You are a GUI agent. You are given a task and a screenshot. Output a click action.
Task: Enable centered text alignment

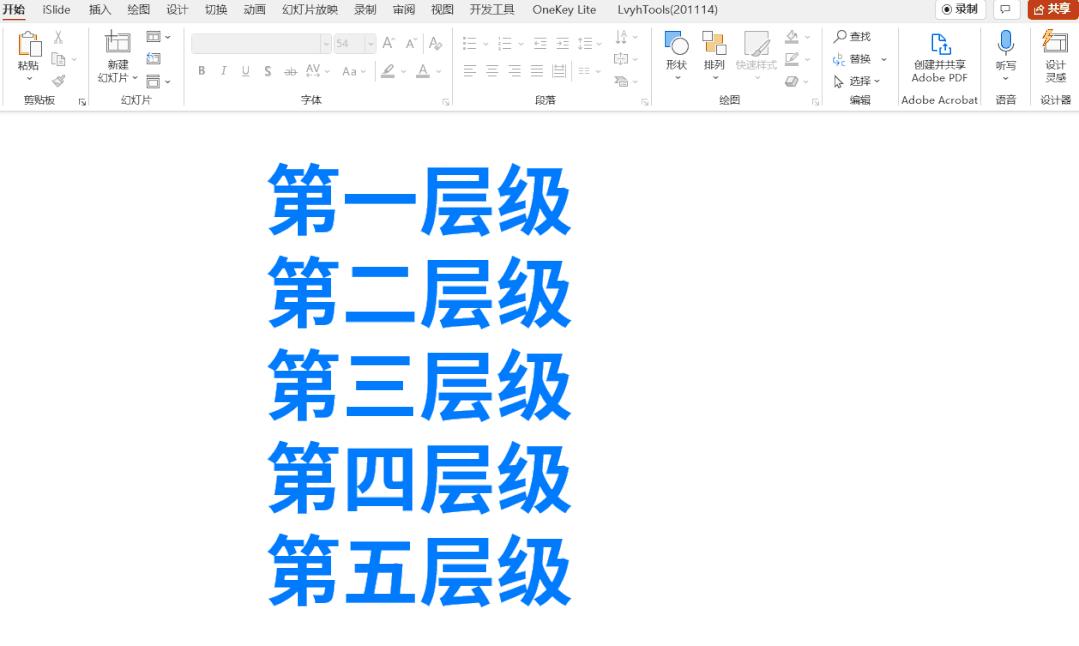[490, 70]
